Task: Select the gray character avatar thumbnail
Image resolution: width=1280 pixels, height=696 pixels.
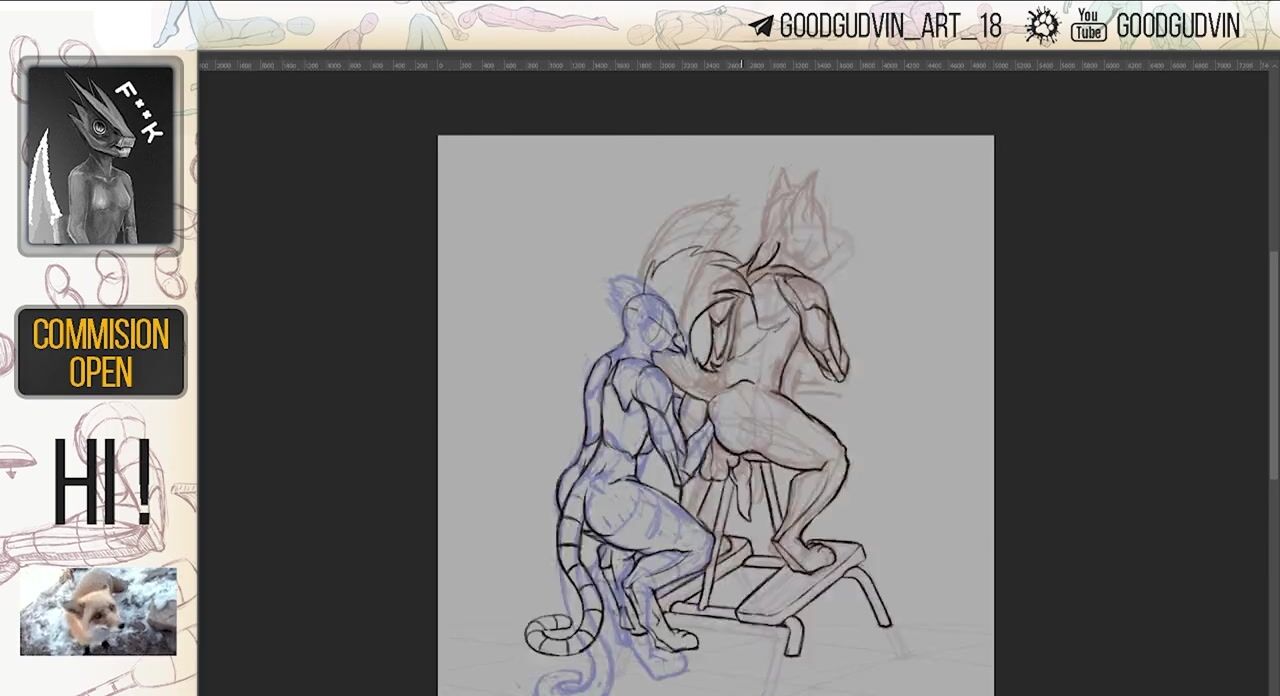Action: point(100,156)
